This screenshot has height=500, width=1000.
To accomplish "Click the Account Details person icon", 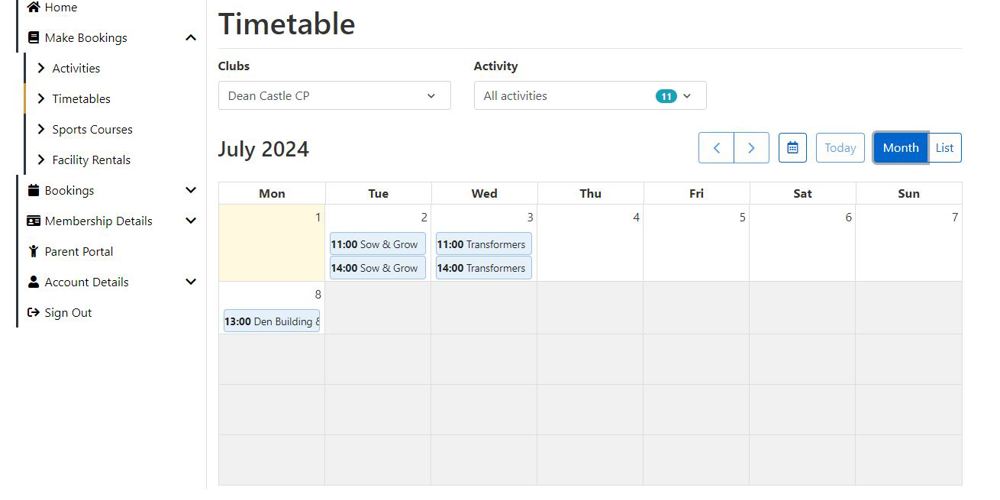I will [x=33, y=282].
